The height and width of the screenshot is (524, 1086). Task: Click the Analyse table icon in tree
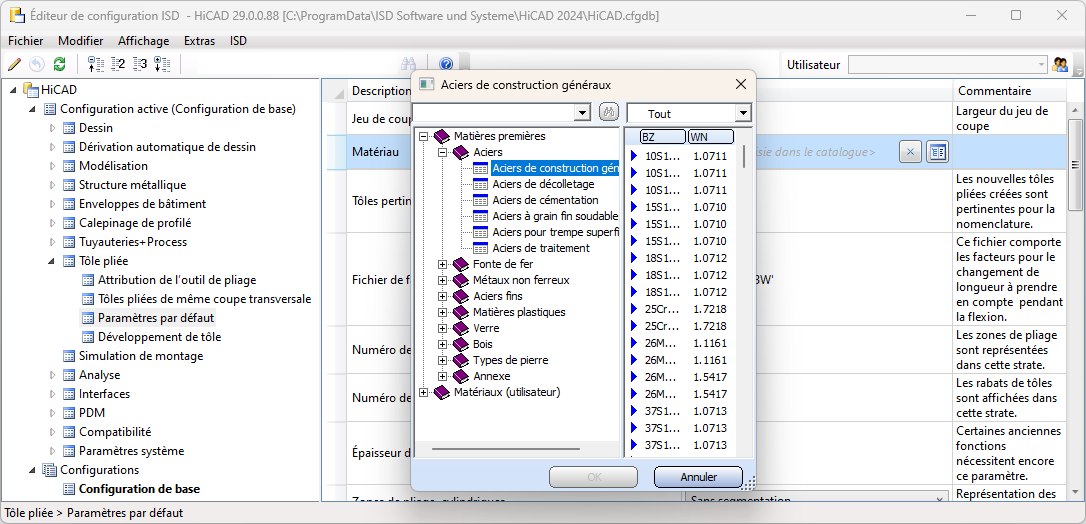(69, 374)
